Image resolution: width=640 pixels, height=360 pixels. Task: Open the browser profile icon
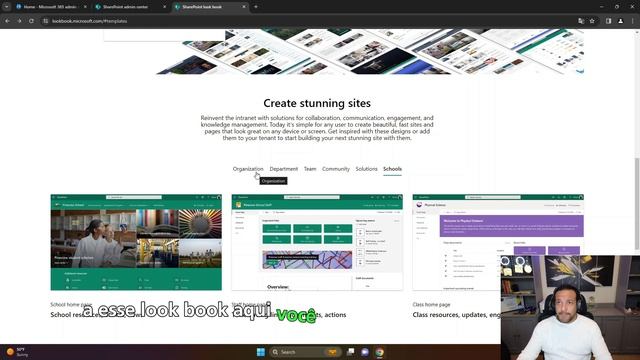pos(620,21)
